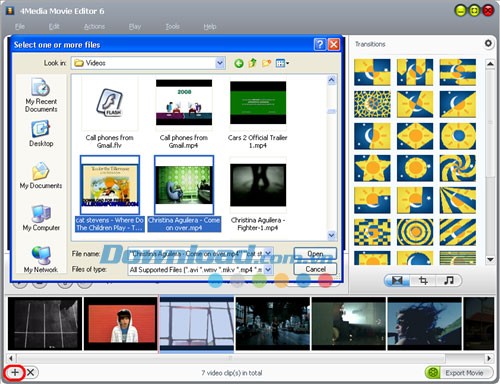
Task: Select the music note audio icon
Action: (x=449, y=280)
